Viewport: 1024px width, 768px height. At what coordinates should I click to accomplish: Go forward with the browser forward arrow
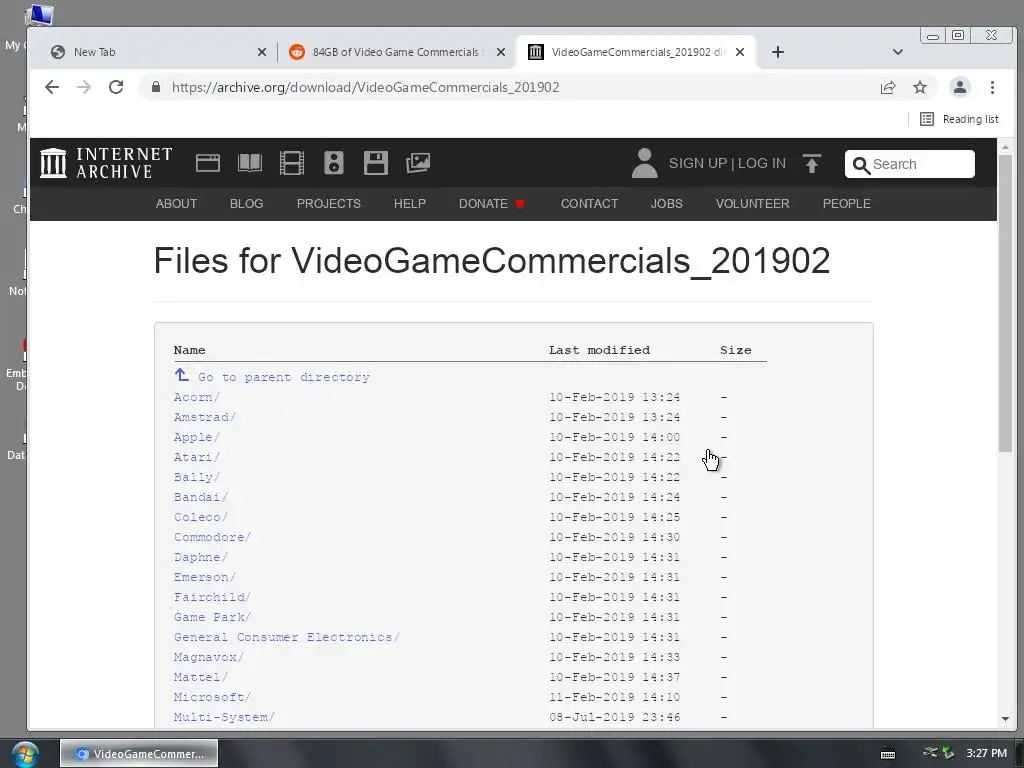pyautogui.click(x=84, y=88)
